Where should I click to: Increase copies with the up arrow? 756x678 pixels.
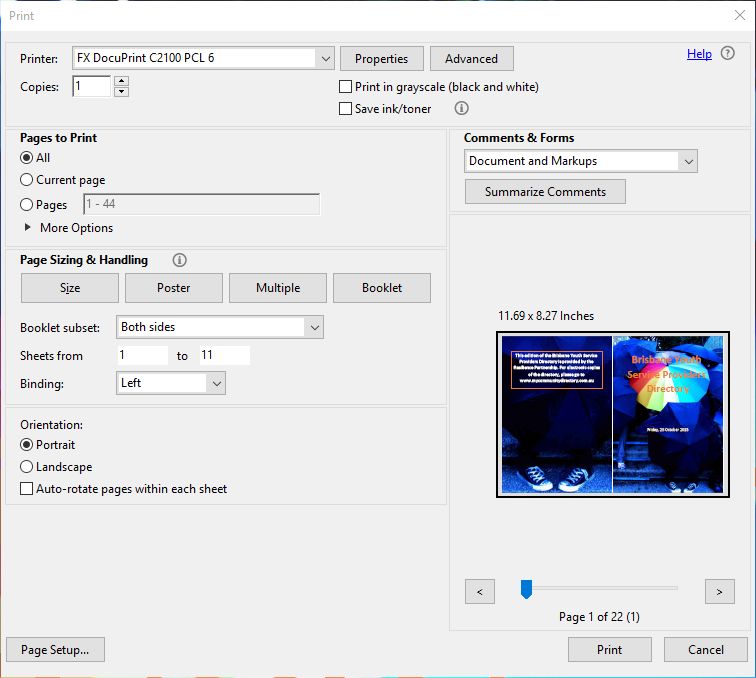pyautogui.click(x=122, y=81)
